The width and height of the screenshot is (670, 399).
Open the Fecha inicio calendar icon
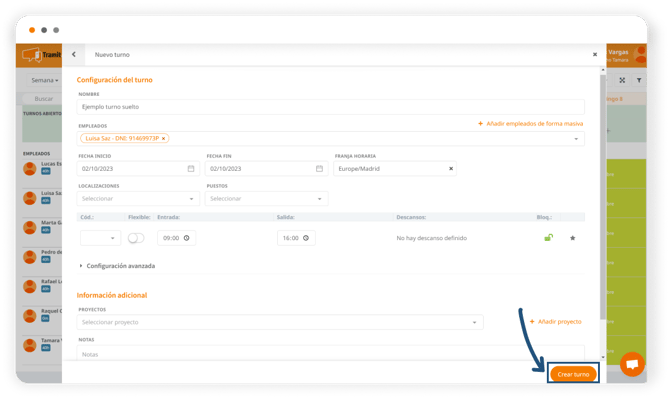[191, 169]
